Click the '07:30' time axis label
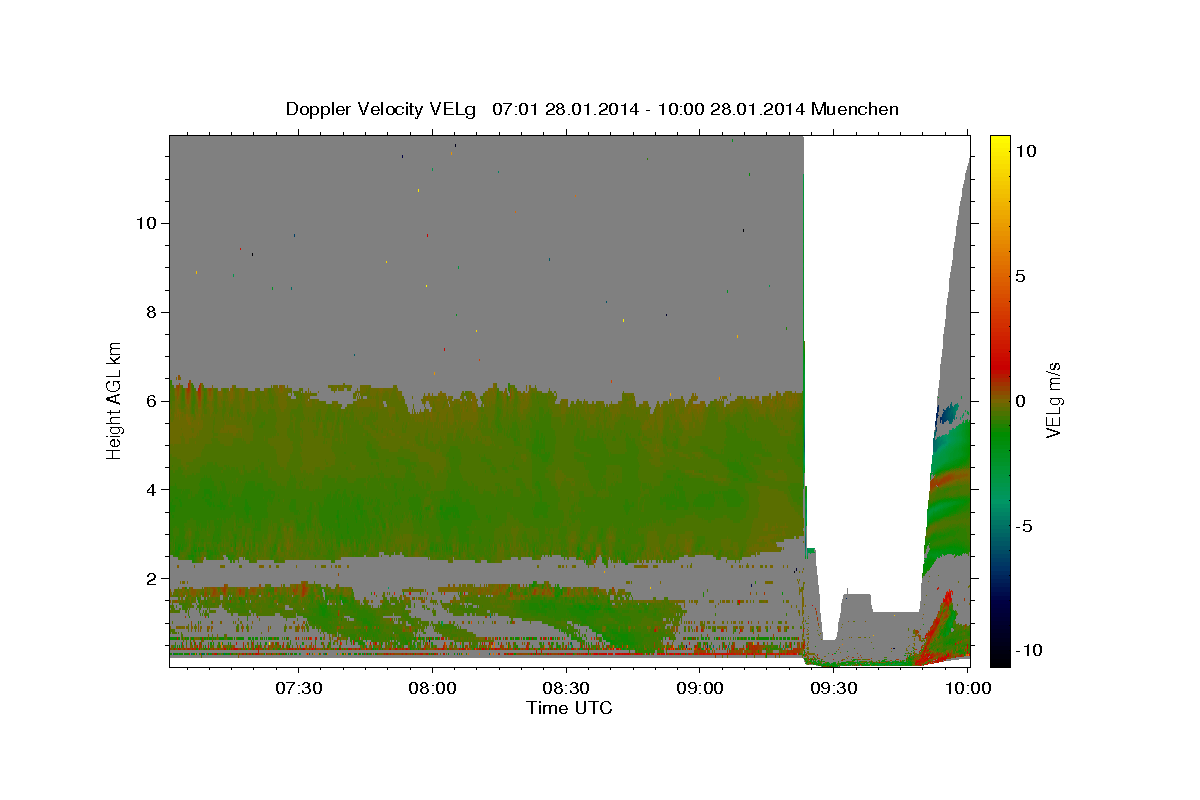The height and width of the screenshot is (800, 1200). [x=299, y=689]
